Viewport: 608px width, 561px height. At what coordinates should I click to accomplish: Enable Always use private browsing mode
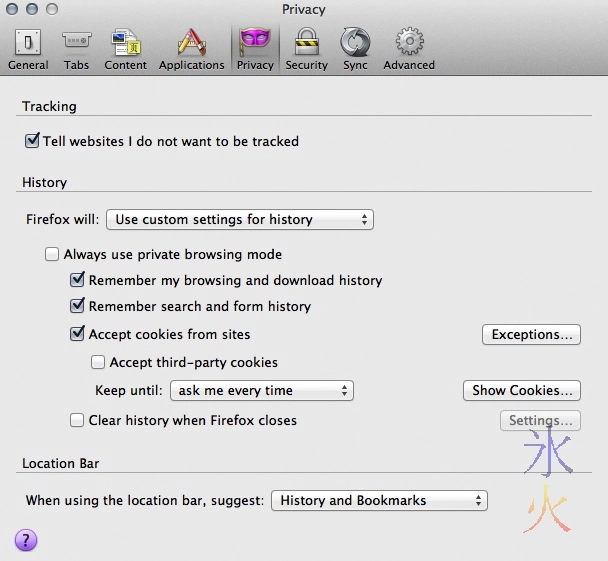pyautogui.click(x=53, y=255)
